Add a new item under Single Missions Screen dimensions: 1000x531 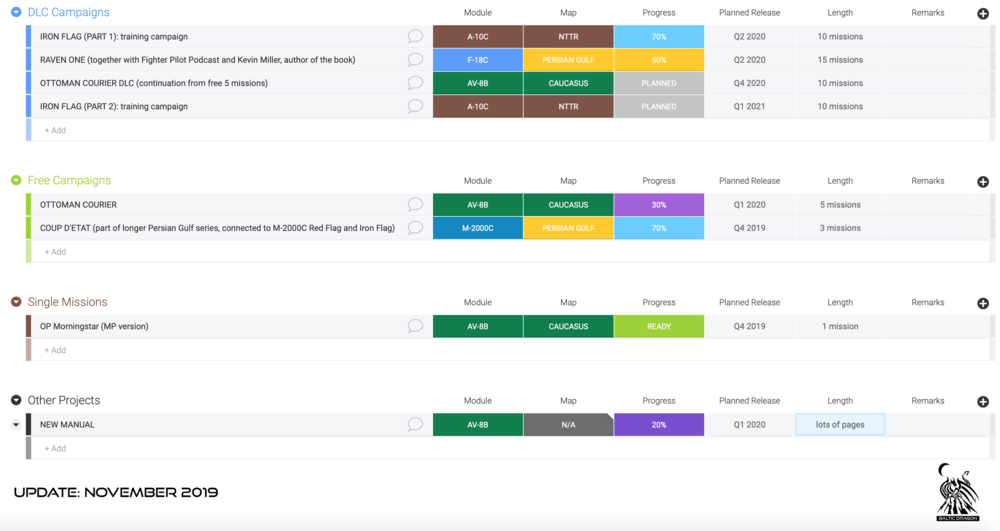[55, 350]
